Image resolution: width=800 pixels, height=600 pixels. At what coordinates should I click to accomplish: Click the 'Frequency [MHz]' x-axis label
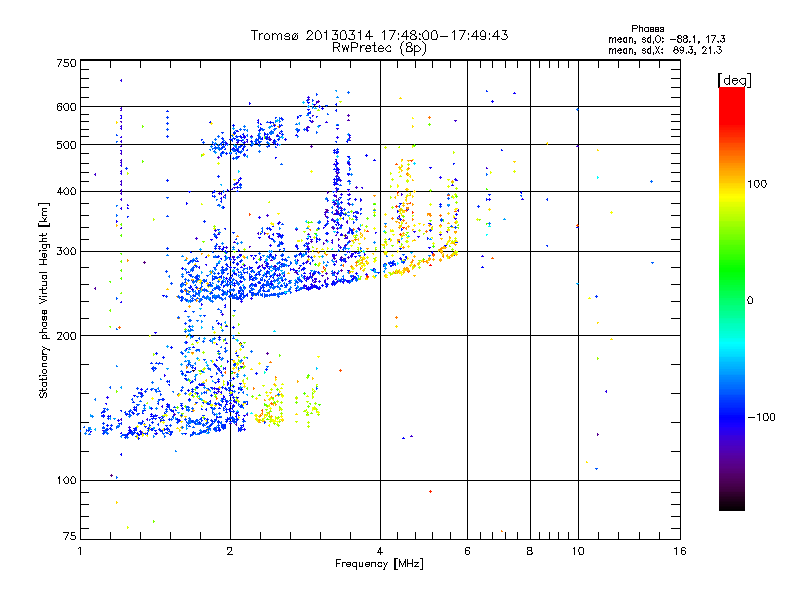coord(379,564)
